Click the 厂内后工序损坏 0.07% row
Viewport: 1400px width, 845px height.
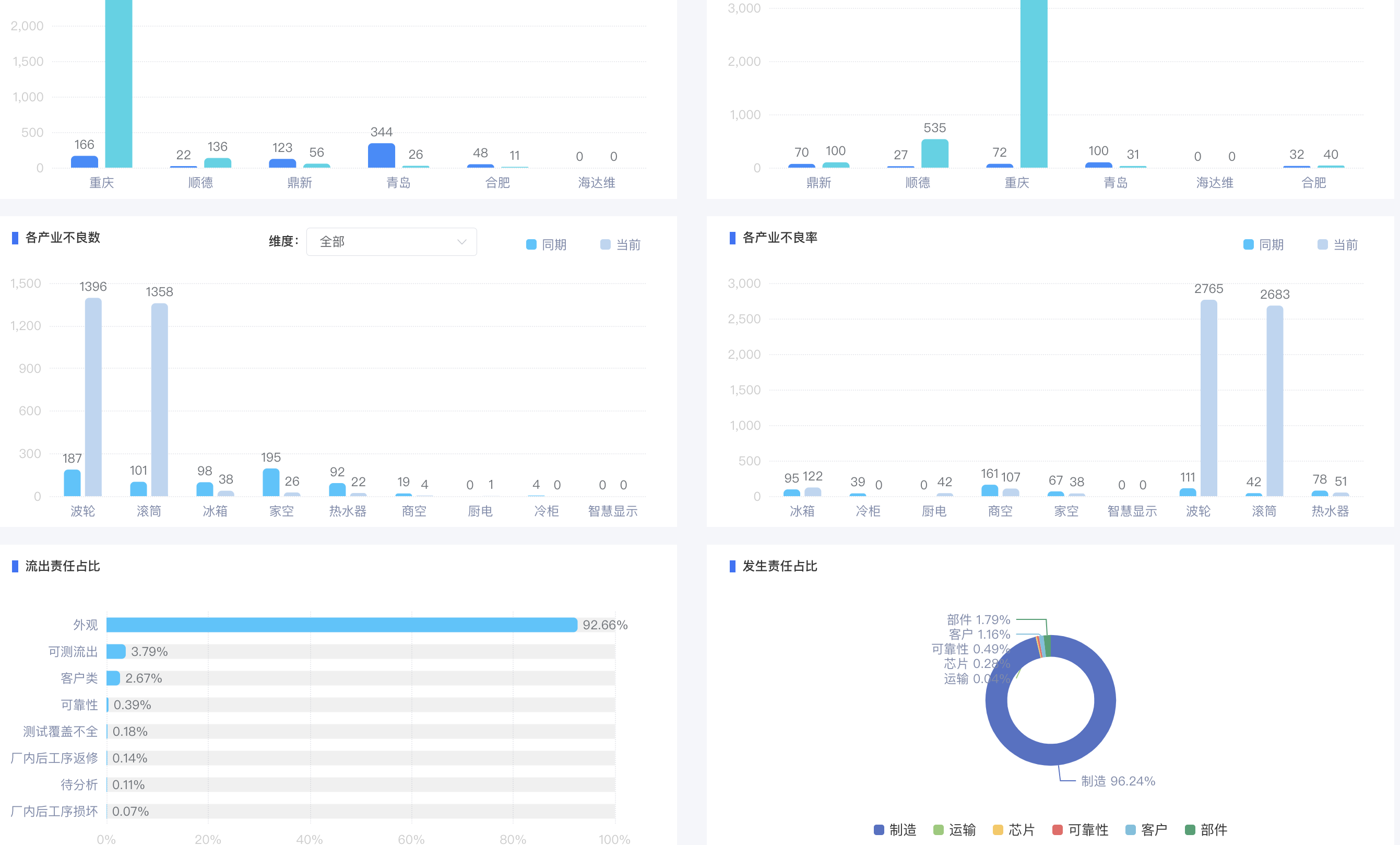[x=360, y=812]
